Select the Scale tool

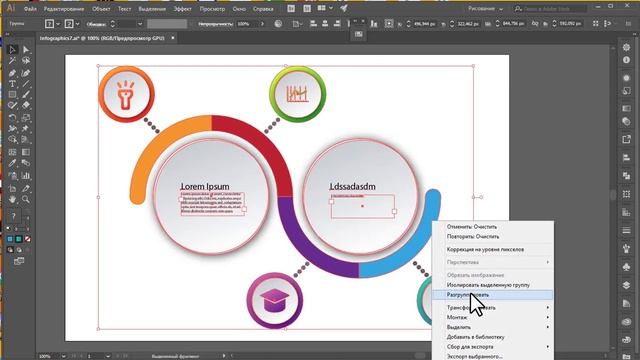tap(26, 118)
